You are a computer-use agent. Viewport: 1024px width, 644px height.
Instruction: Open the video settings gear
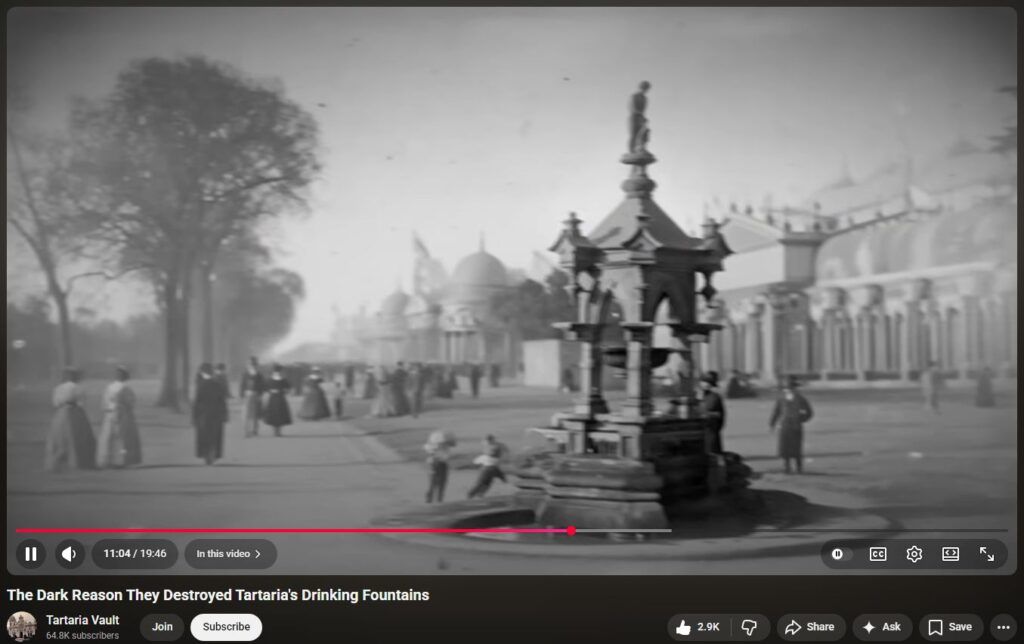click(914, 554)
